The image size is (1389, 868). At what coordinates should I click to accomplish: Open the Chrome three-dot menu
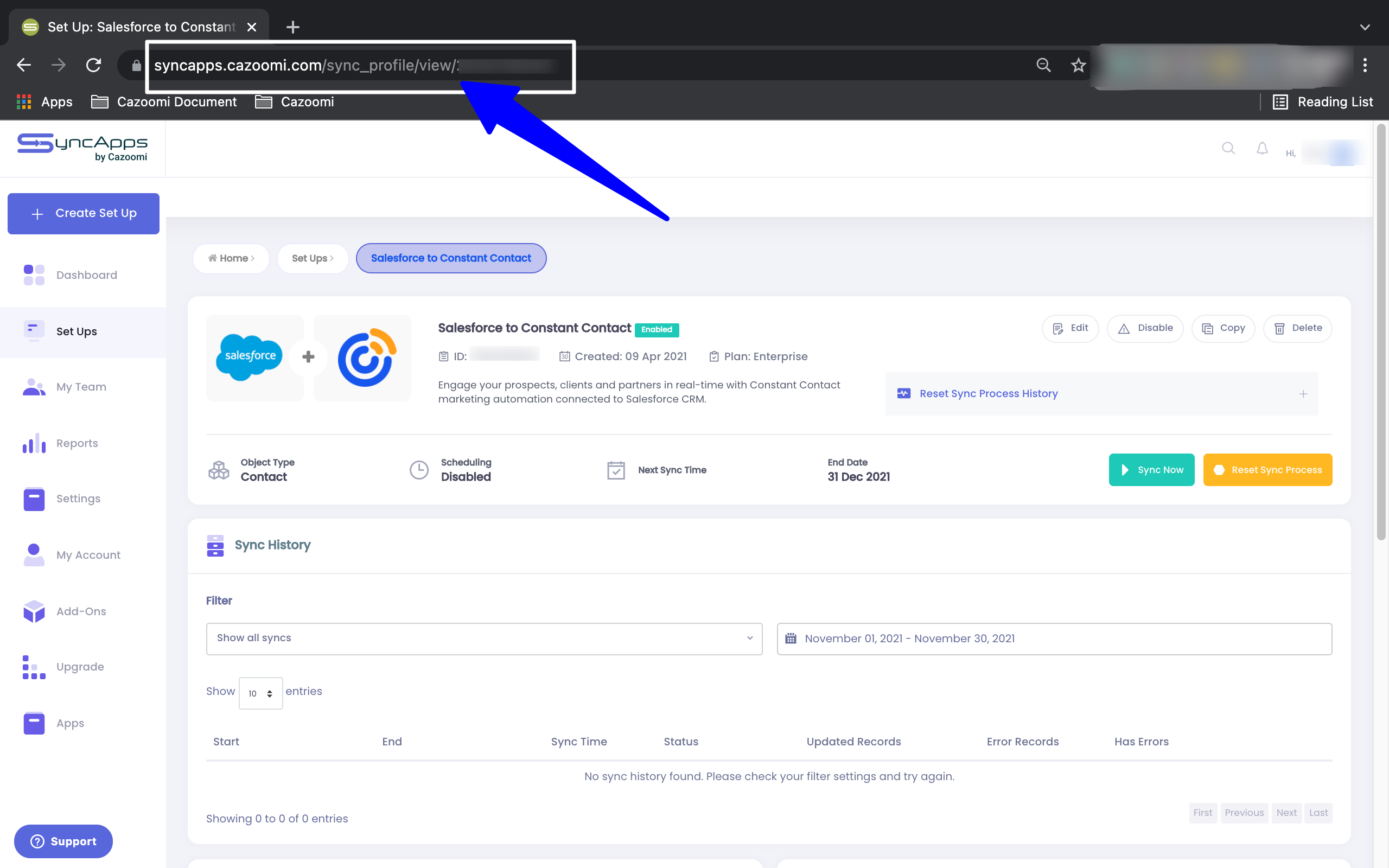click(x=1365, y=66)
